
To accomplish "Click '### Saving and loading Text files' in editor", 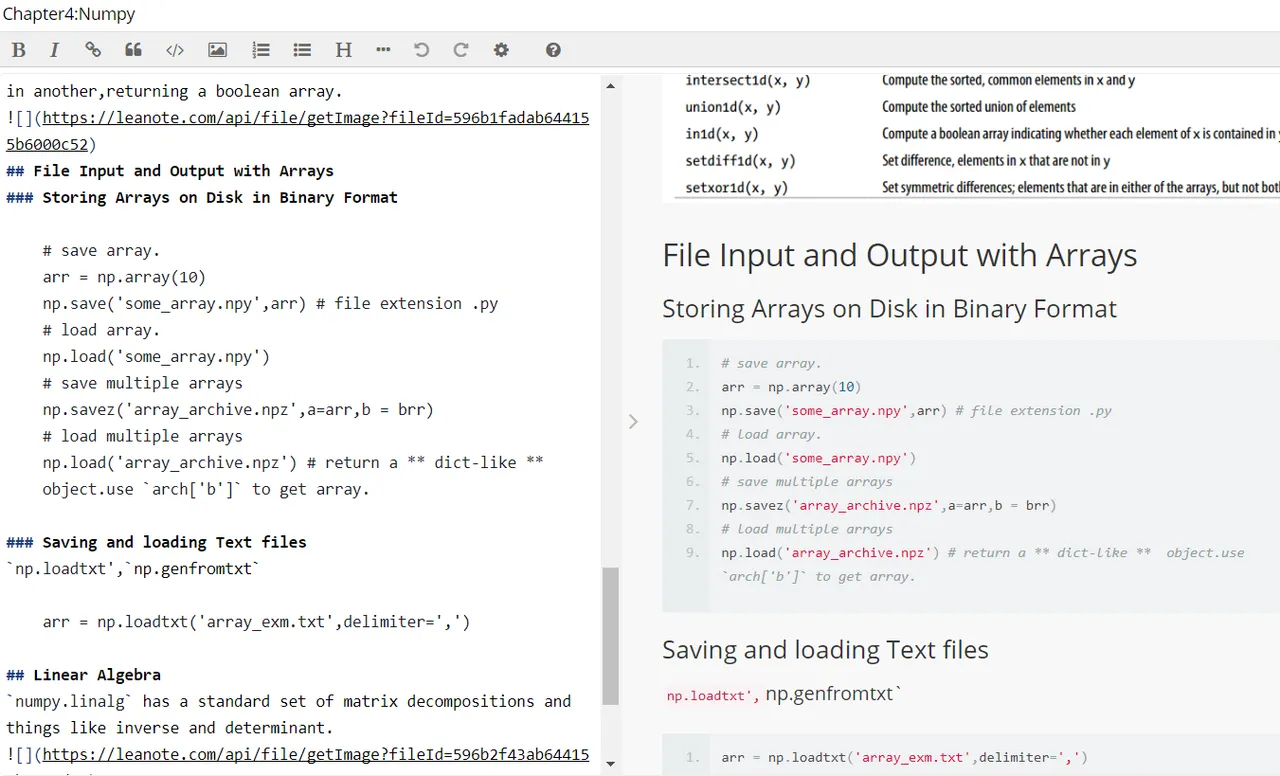I will tap(156, 542).
